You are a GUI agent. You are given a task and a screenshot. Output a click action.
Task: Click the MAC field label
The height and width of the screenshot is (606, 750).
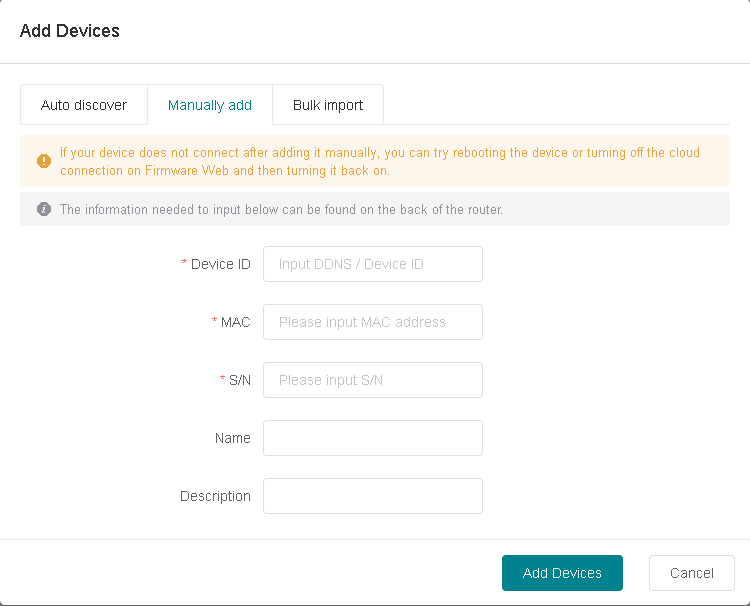tap(235, 322)
